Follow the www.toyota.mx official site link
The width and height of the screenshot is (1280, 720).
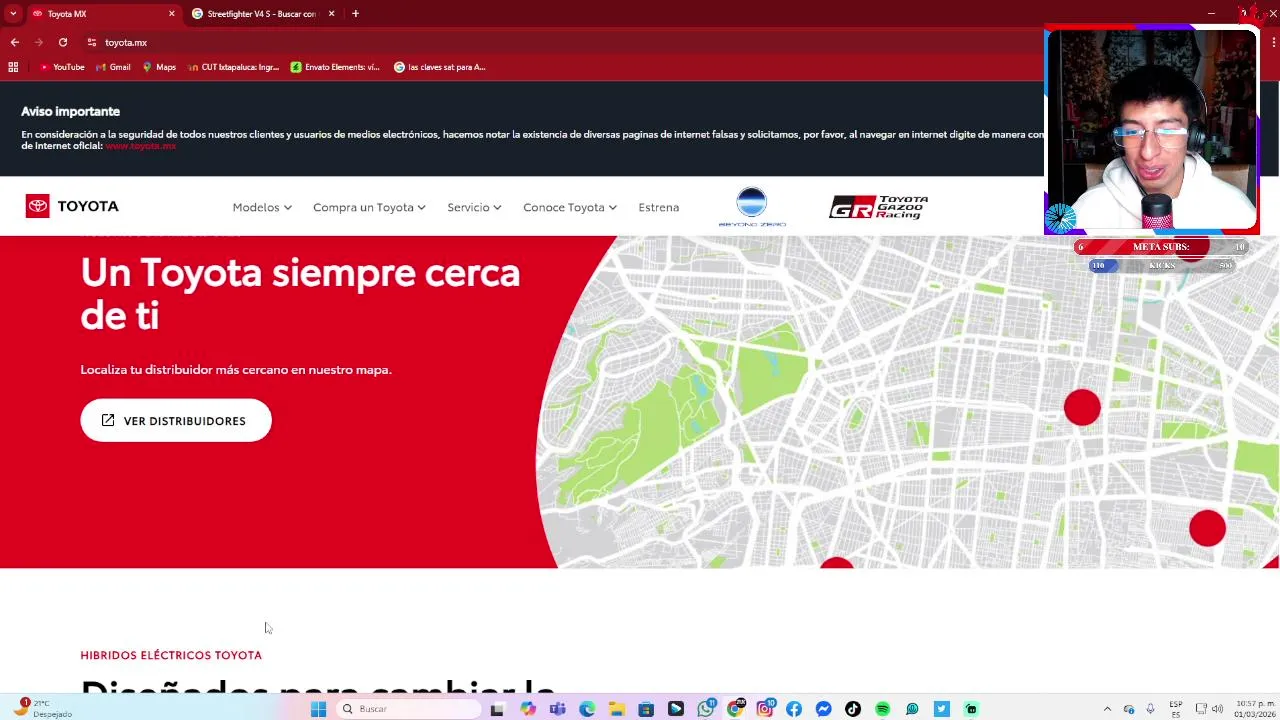tap(141, 146)
